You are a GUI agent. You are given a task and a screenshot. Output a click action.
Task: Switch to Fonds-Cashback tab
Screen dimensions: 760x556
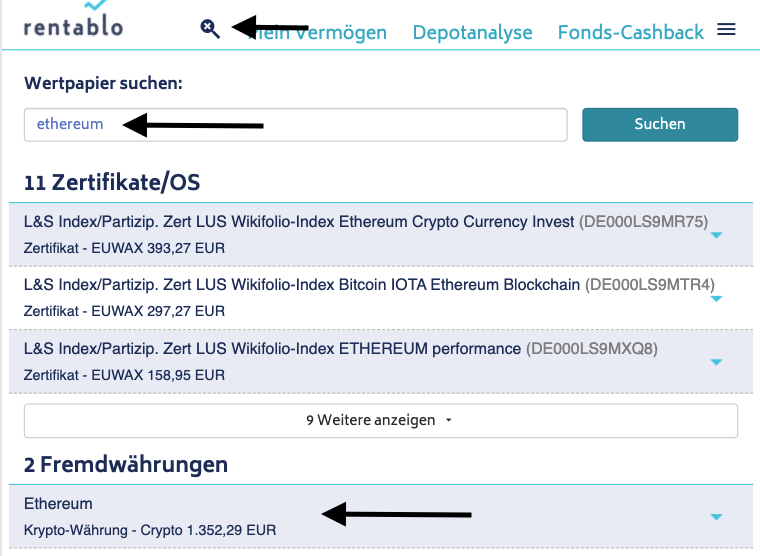[x=630, y=33]
